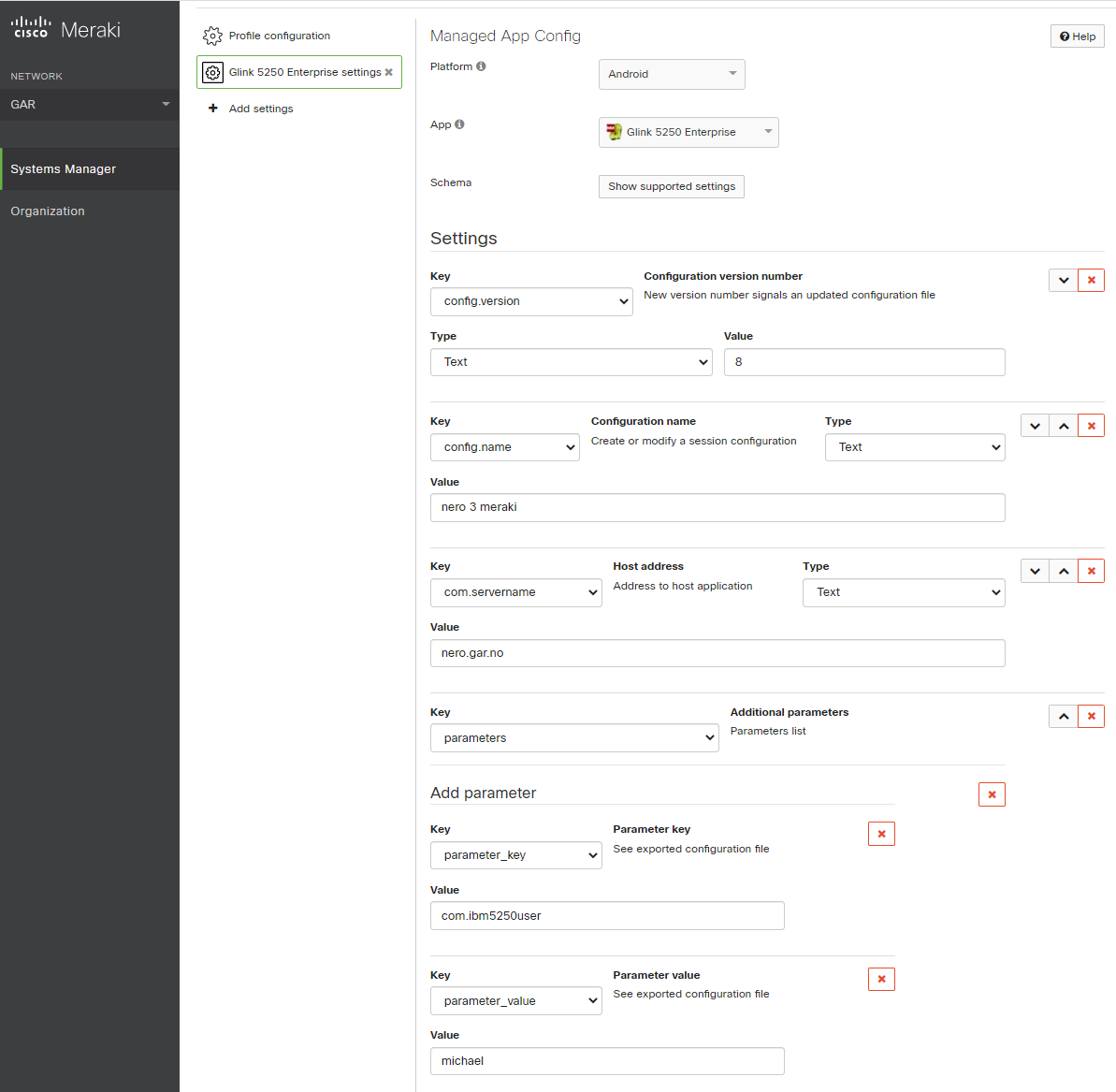This screenshot has height=1092, width=1116.
Task: Move parameters setting up
Action: pyautogui.click(x=1063, y=717)
